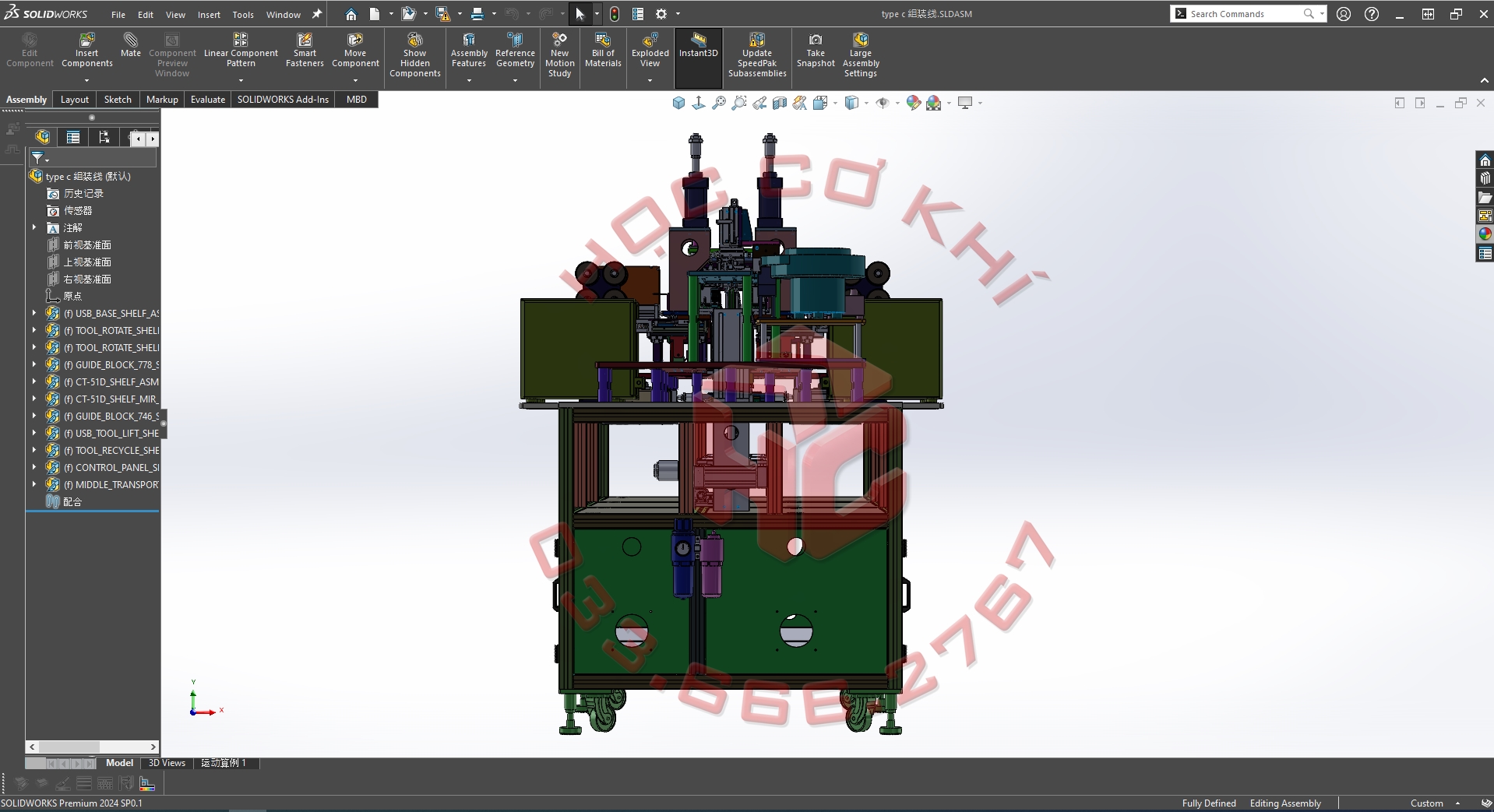The width and height of the screenshot is (1494, 812).
Task: Open the Insert menu
Action: coord(209,15)
